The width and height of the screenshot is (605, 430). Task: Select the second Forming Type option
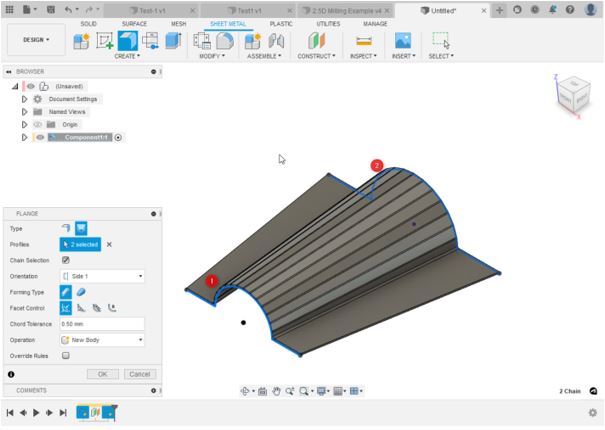[81, 292]
